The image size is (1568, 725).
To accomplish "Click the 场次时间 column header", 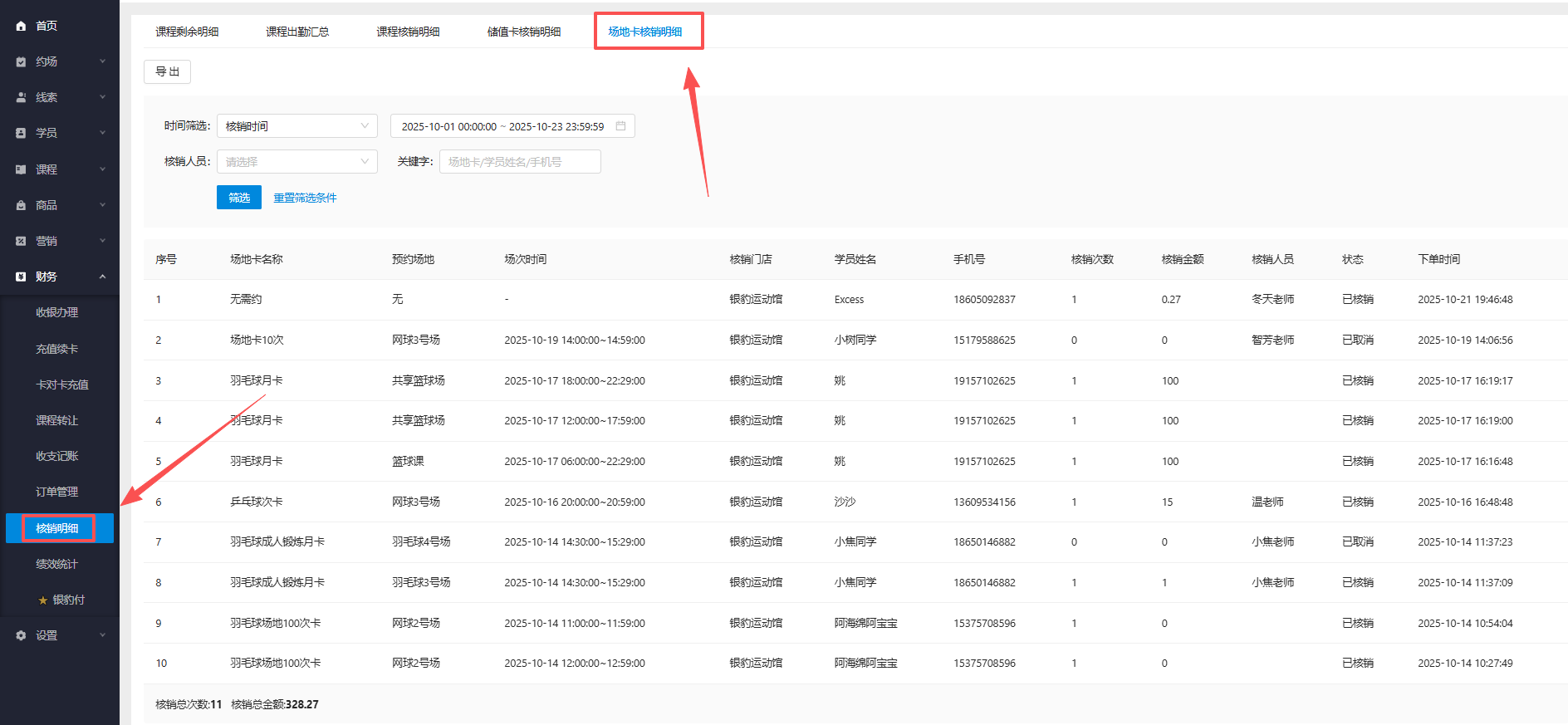I will click(x=526, y=259).
